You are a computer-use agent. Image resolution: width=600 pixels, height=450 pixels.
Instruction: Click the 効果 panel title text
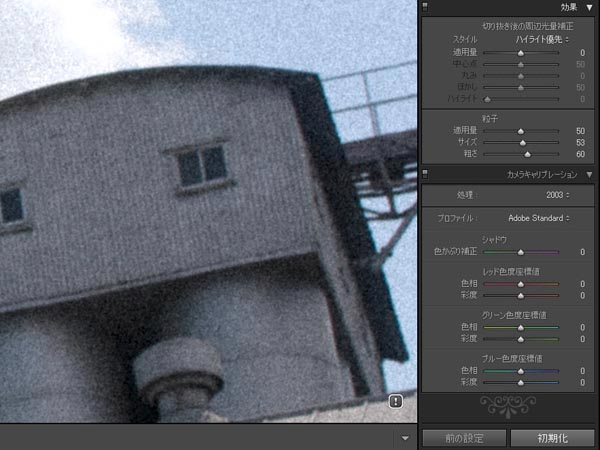[x=569, y=7]
